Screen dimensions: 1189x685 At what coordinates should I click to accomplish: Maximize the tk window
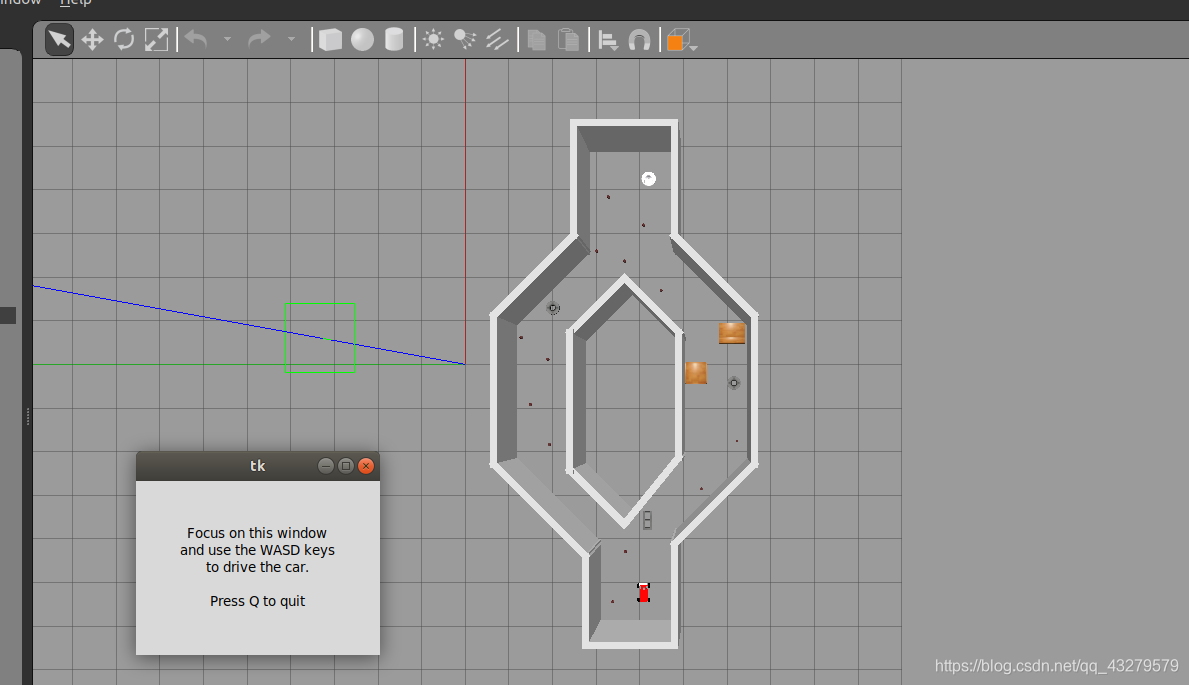(x=346, y=466)
